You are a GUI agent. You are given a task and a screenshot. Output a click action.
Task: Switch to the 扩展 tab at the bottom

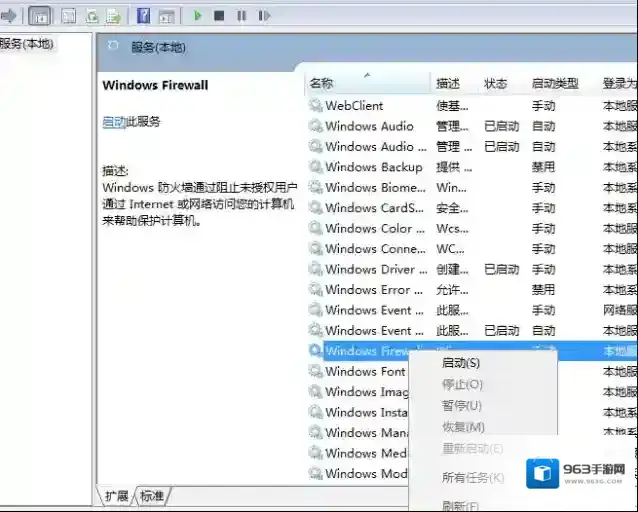tap(117, 496)
